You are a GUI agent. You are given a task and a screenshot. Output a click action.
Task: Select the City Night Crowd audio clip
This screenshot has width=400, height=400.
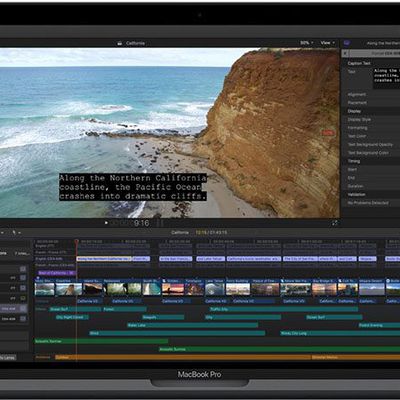72,317
